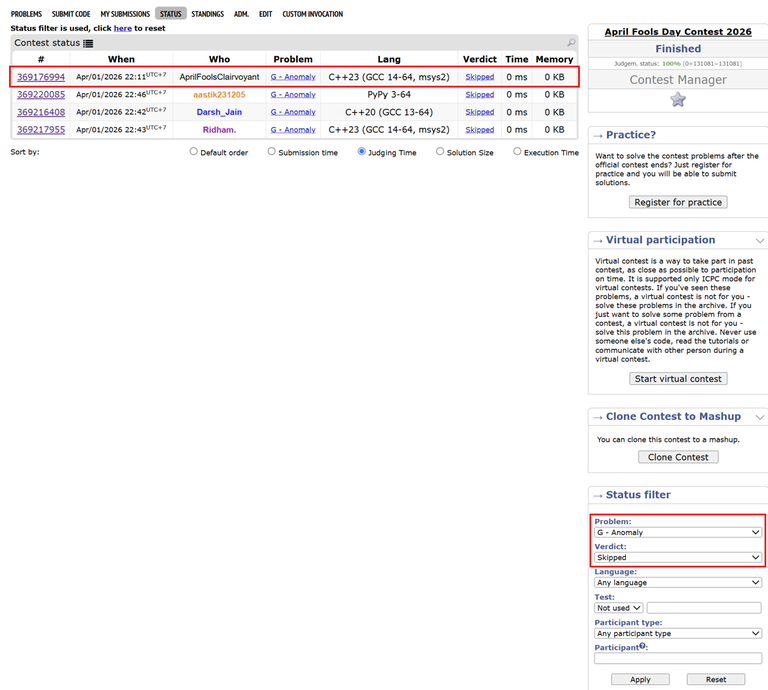This screenshot has width=768, height=690.
Task: Select Execution Time sort option
Action: point(517,152)
